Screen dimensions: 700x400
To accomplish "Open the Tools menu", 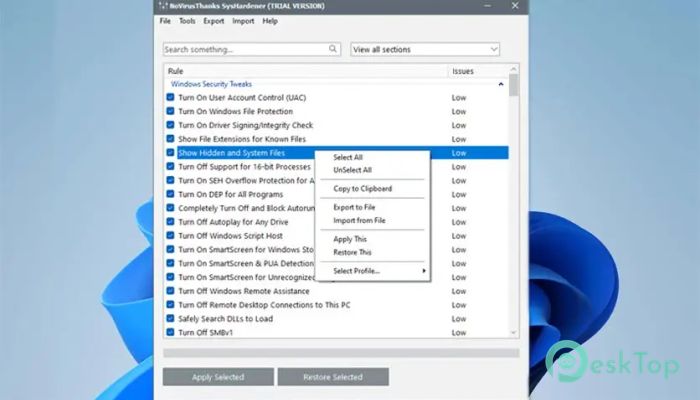I will coord(187,21).
